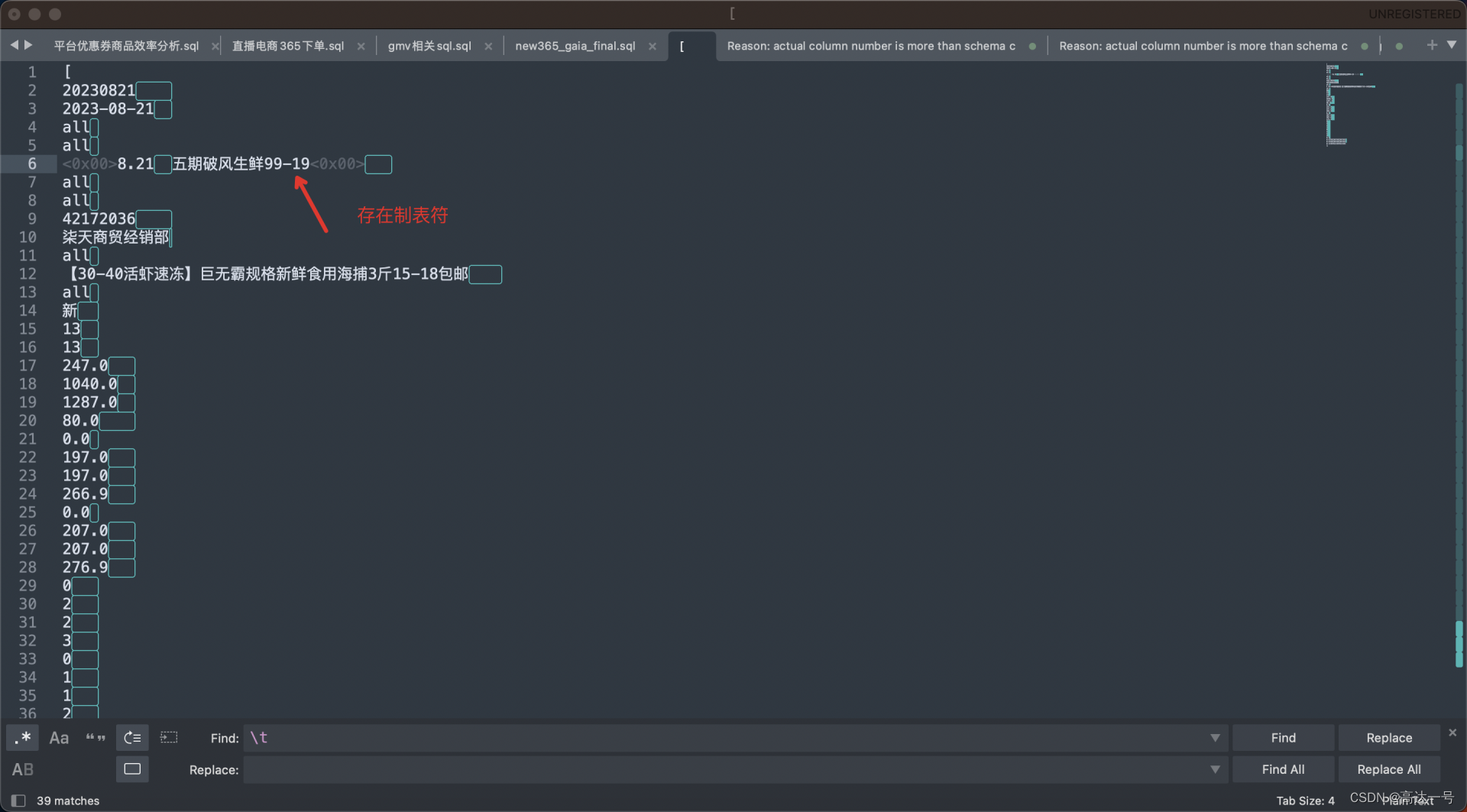
Task: Switch to the new365_gaia_final.sql tab
Action: [575, 45]
